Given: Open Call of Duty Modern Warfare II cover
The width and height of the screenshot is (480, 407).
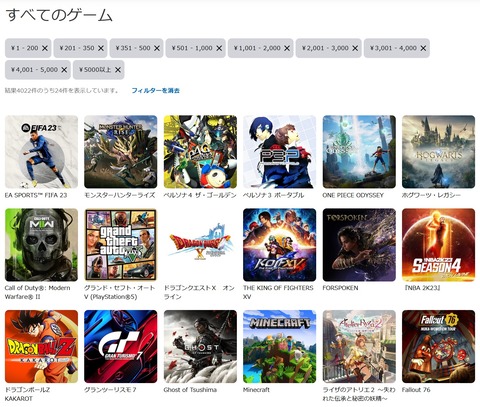Looking at the screenshot, I should click(41, 245).
